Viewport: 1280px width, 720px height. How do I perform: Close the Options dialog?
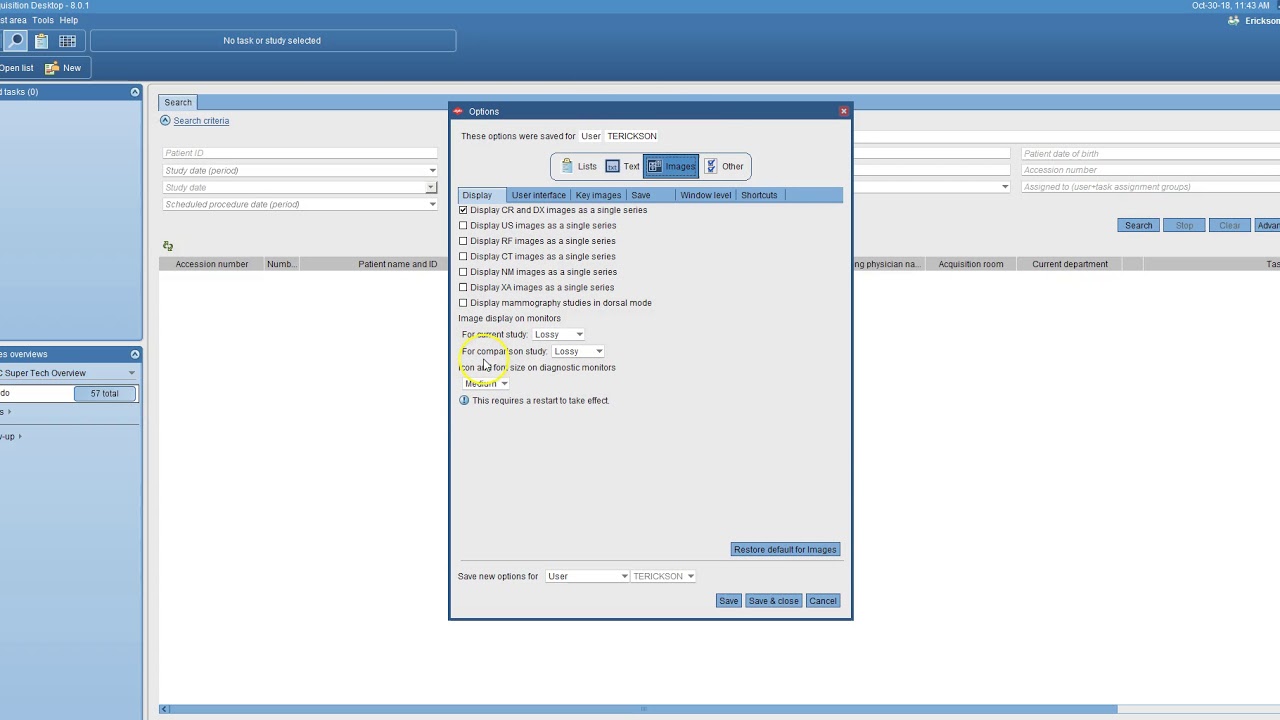[x=844, y=111]
